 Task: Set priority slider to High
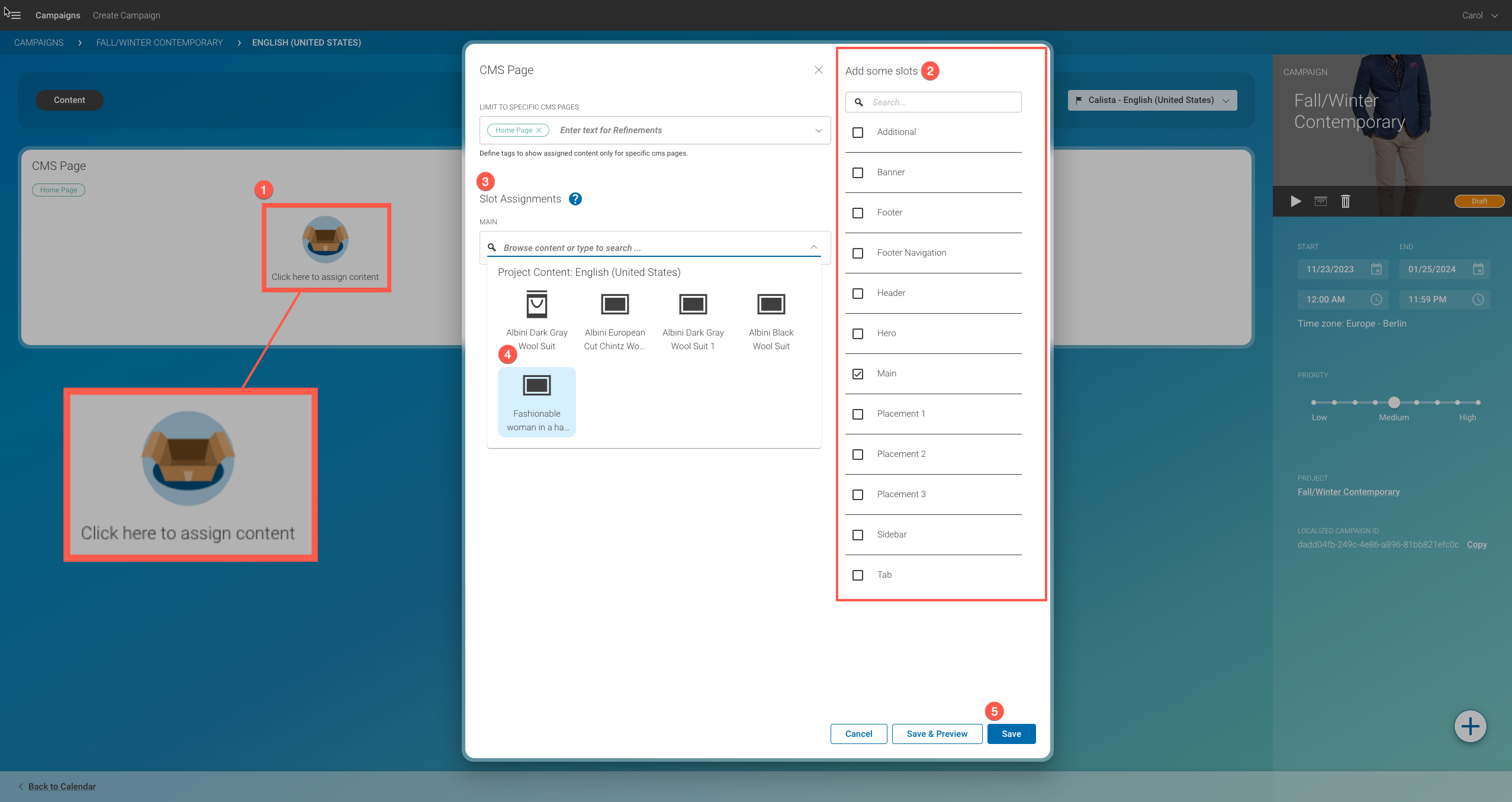tap(1478, 402)
